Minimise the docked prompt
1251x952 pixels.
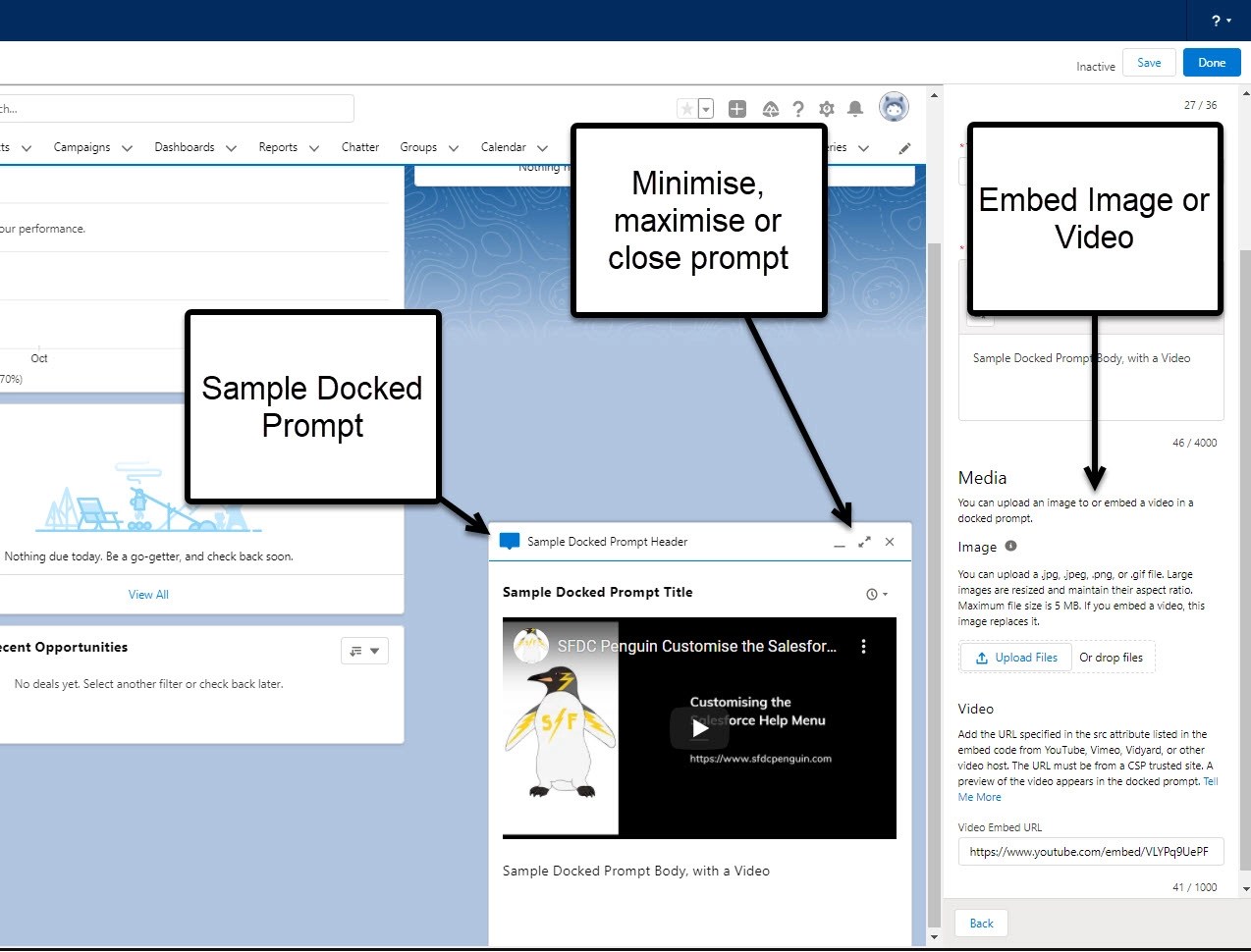coord(840,543)
